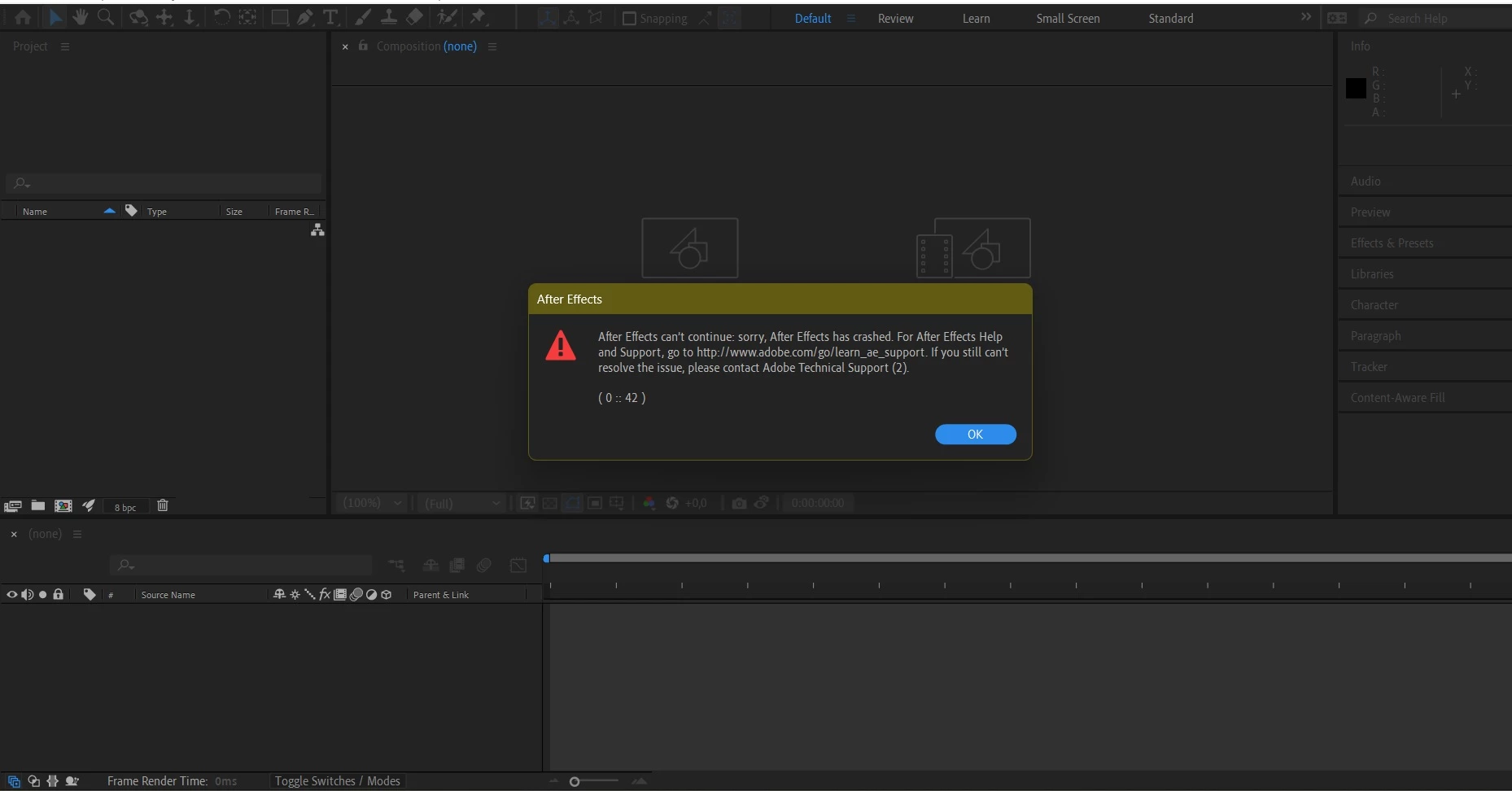Click the Graph Editor icon in timeline
This screenshot has height=791, width=1512.
tap(518, 565)
